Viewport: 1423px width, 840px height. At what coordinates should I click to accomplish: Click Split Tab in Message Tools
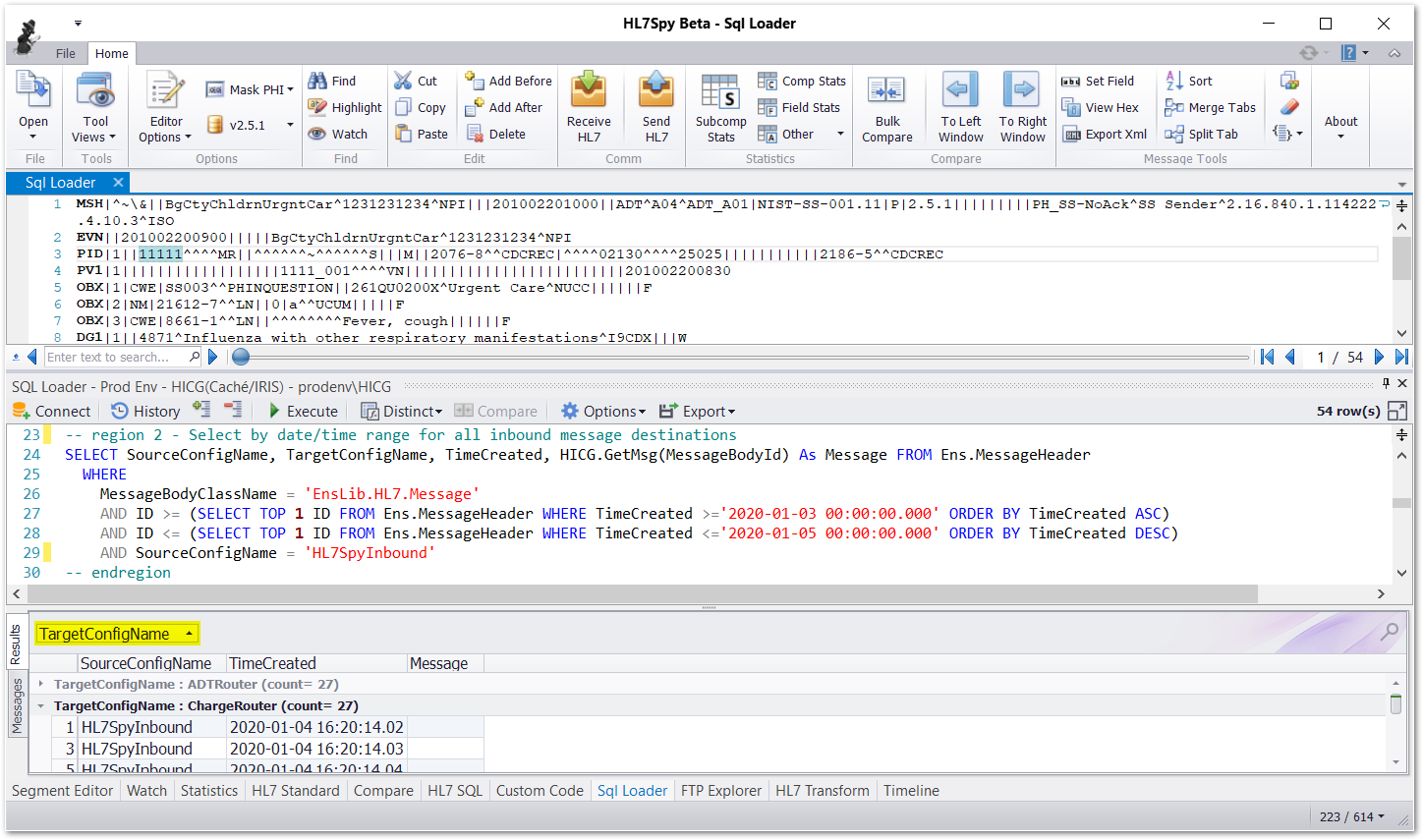tap(1202, 134)
